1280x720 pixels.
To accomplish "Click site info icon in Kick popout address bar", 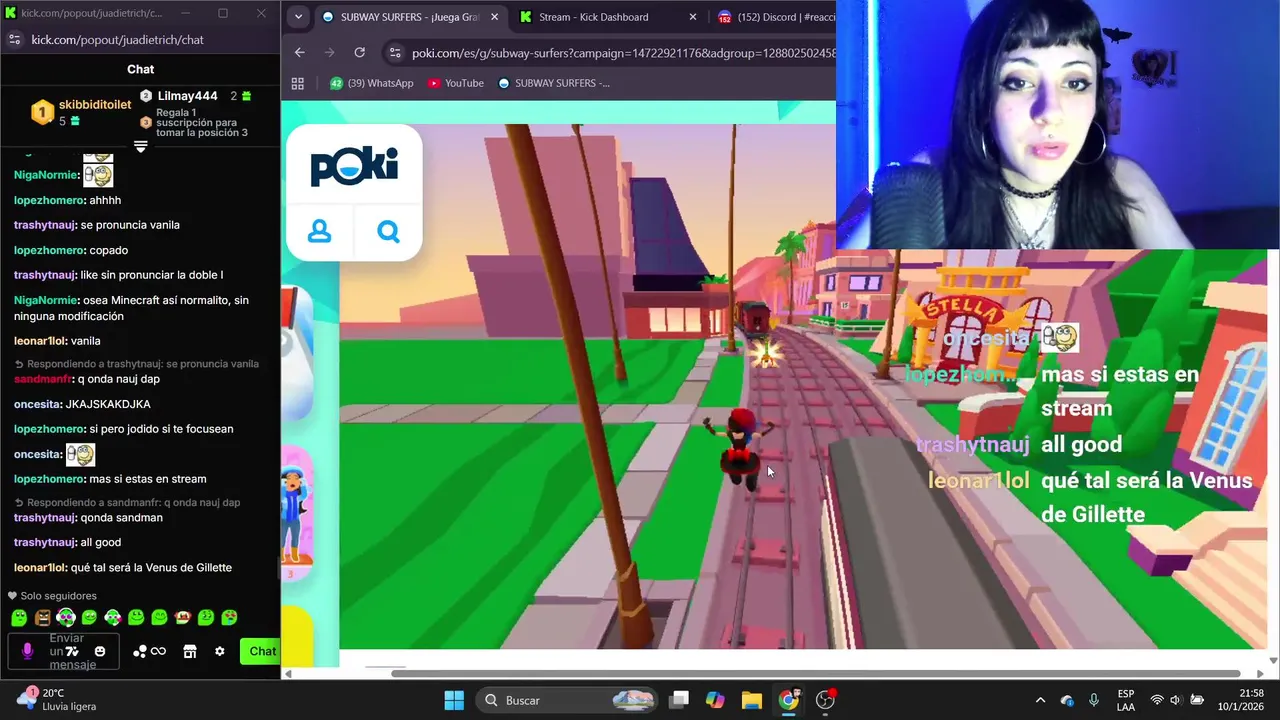I will pos(14,39).
